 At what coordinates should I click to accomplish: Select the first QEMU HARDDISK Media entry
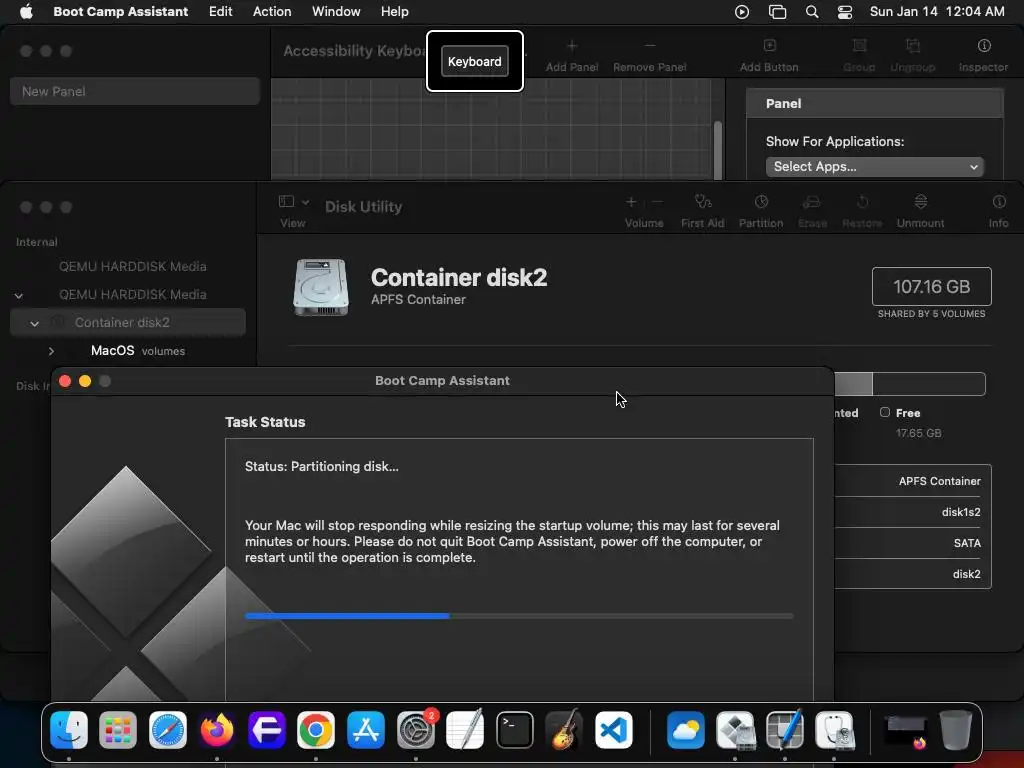133,266
